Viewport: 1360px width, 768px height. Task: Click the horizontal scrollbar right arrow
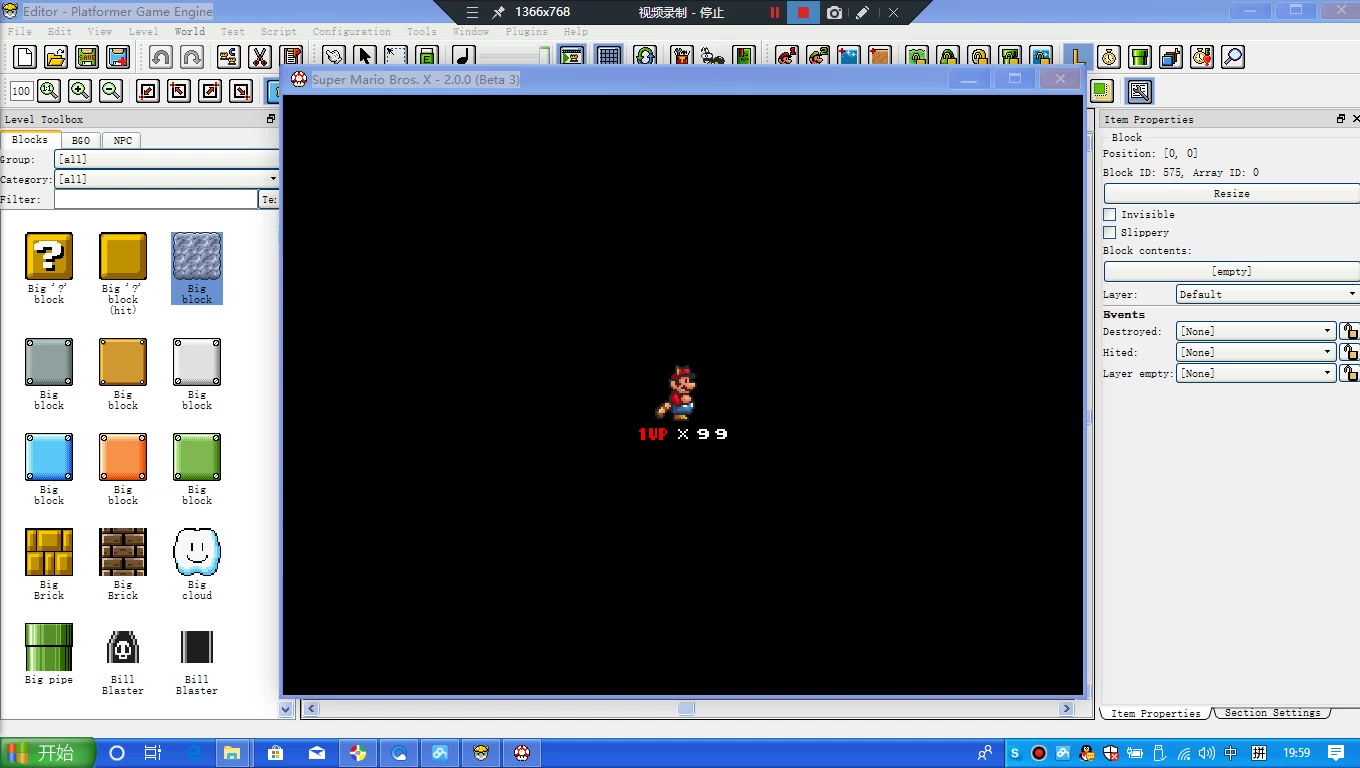(x=1066, y=708)
